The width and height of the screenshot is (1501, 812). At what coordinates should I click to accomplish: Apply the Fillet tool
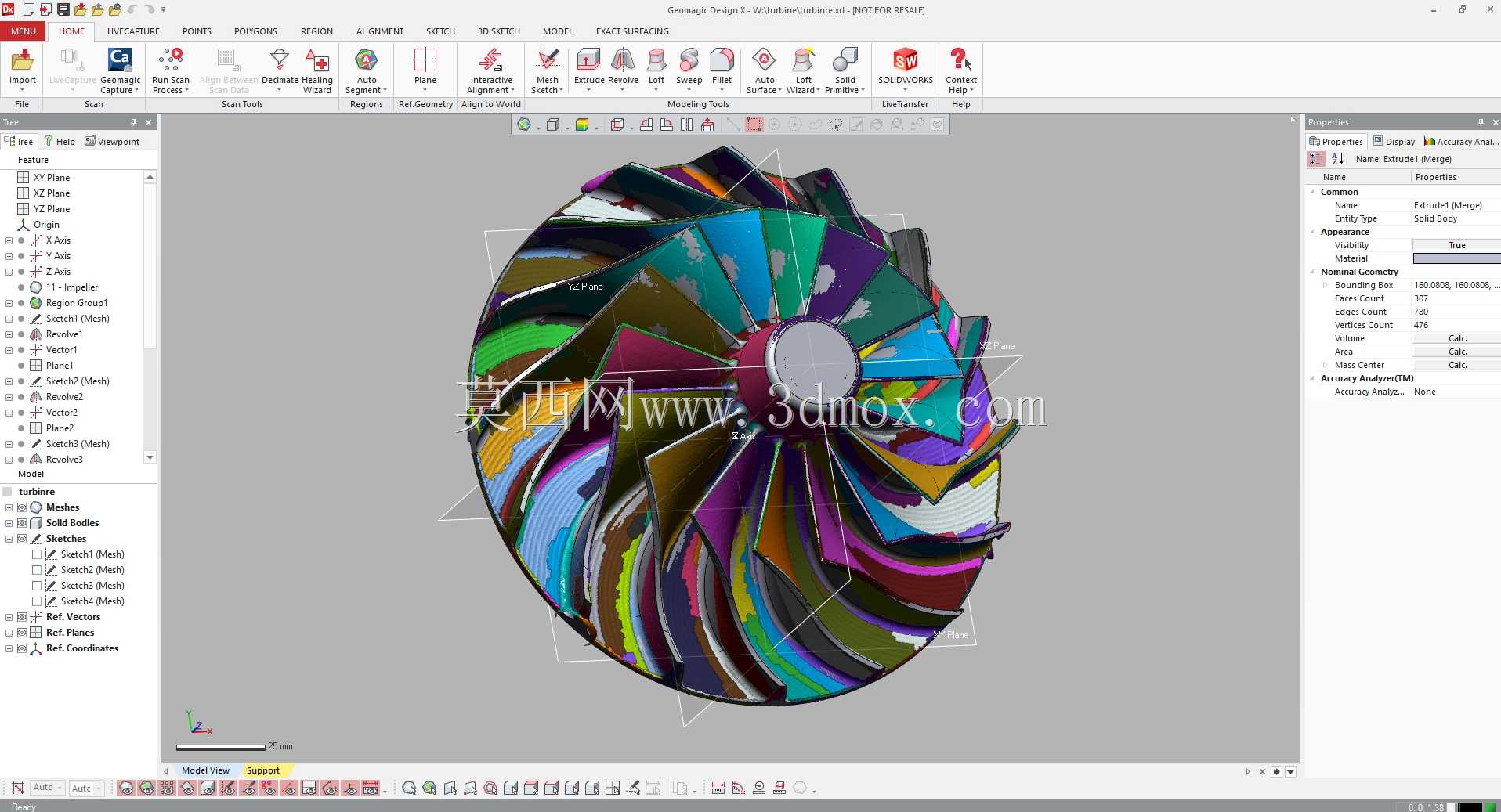point(722,70)
